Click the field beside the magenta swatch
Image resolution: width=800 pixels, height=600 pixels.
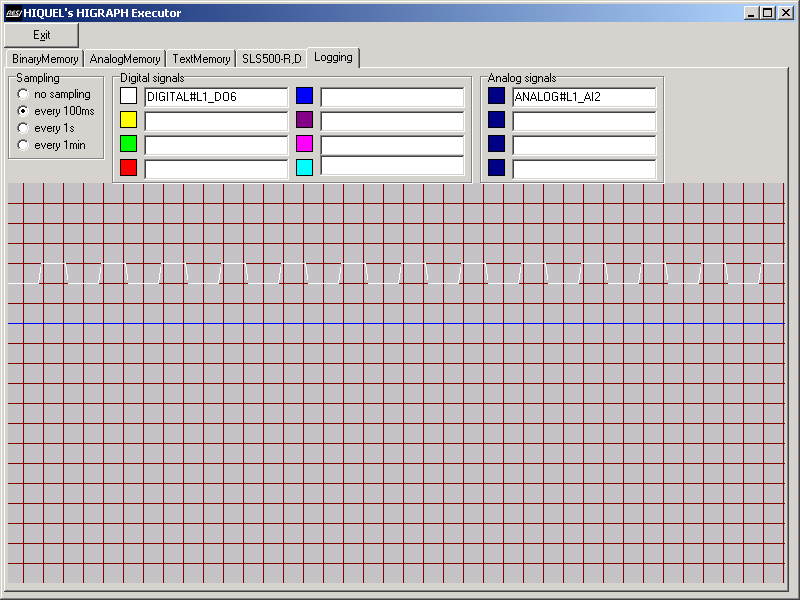[x=392, y=145]
